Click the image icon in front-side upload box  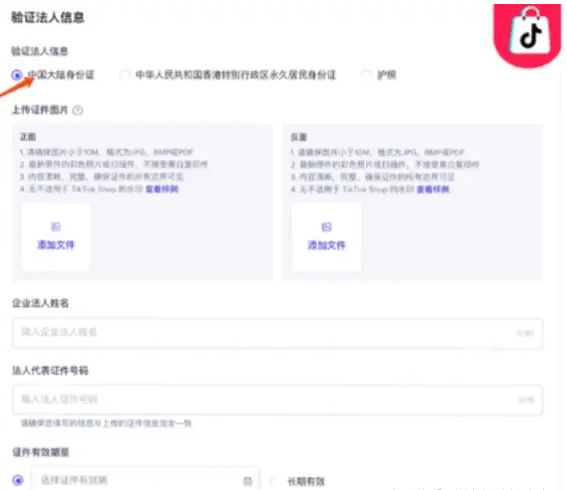point(56,227)
